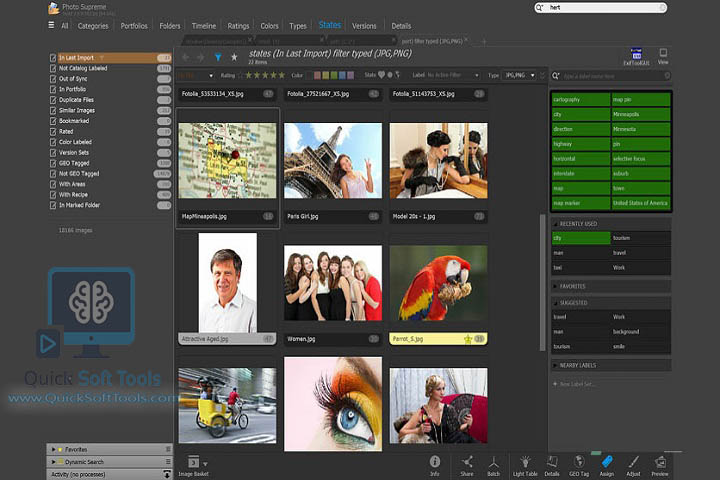Toggle the With Recipe checkbox
The image size is (720, 480).
coord(53,195)
